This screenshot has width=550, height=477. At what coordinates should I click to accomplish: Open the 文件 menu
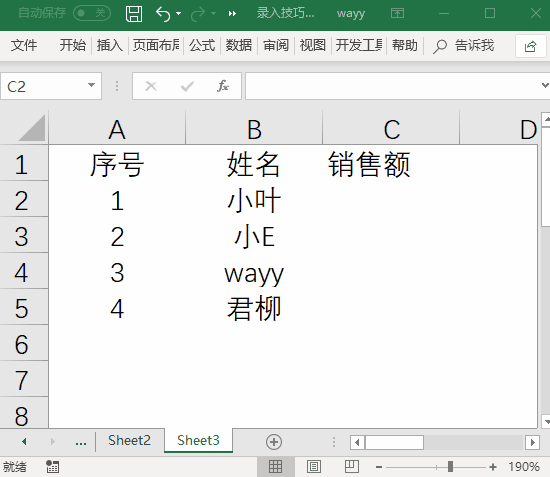click(24, 45)
